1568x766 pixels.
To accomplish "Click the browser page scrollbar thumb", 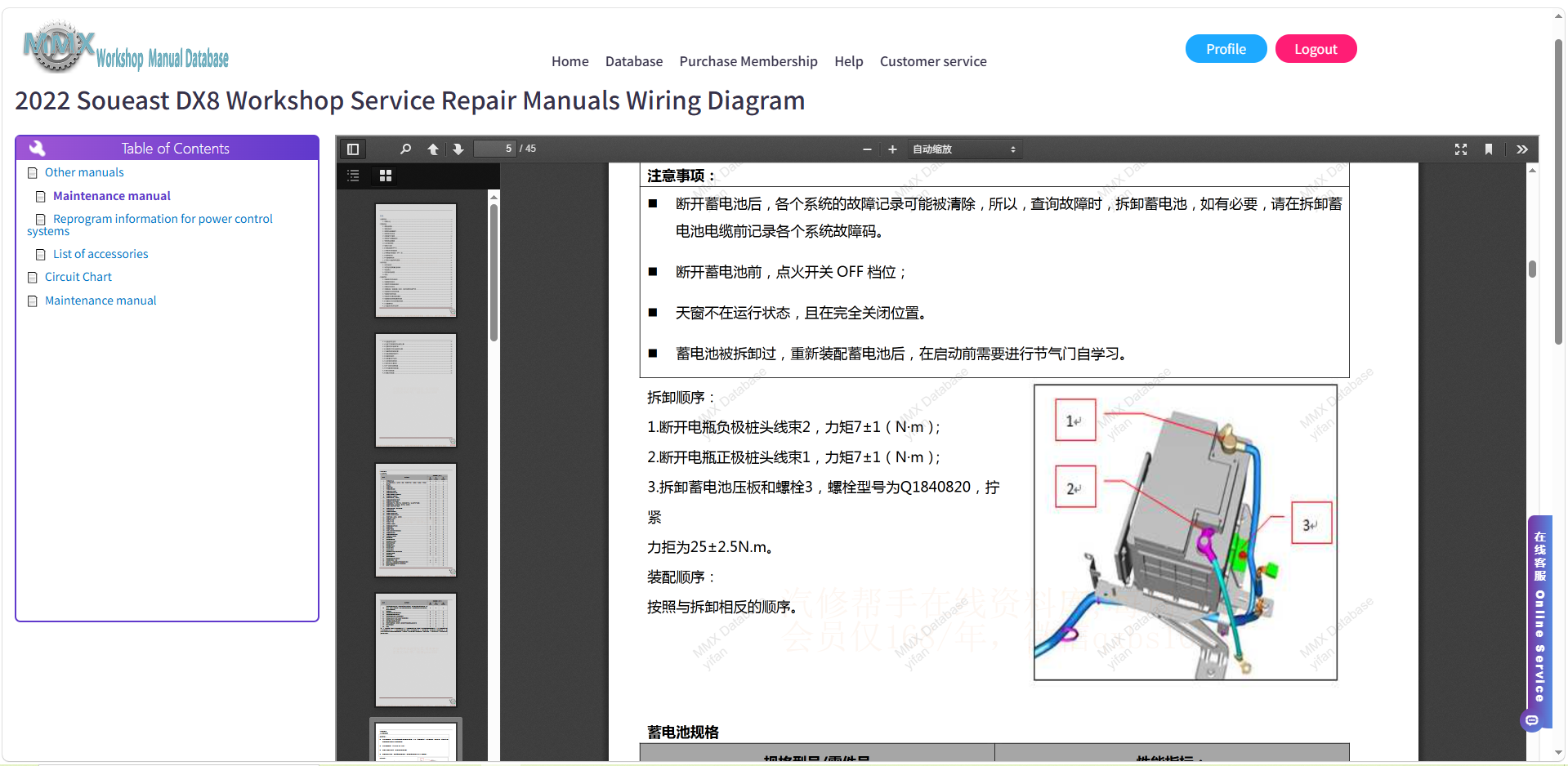I will point(1559,192).
